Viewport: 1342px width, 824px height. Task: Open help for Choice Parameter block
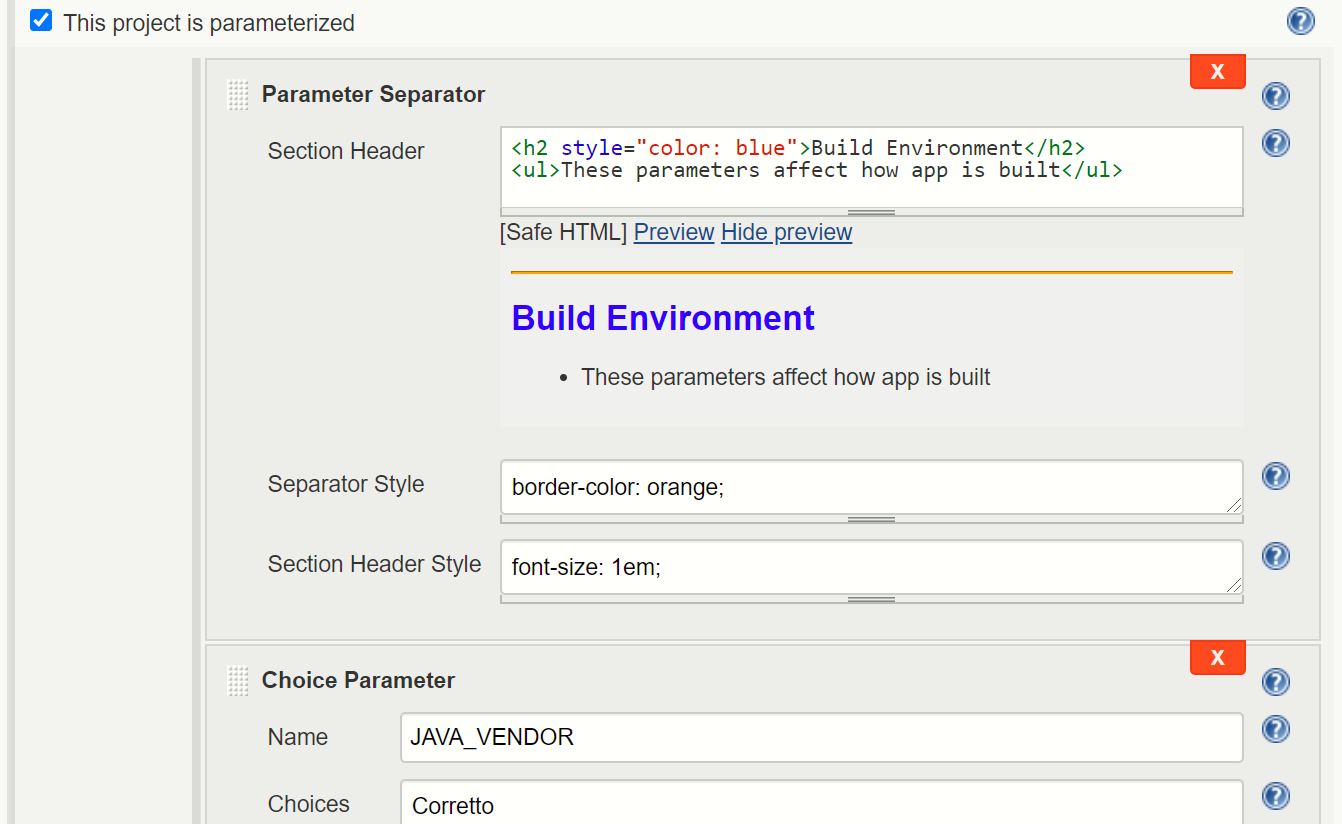pyautogui.click(x=1275, y=682)
